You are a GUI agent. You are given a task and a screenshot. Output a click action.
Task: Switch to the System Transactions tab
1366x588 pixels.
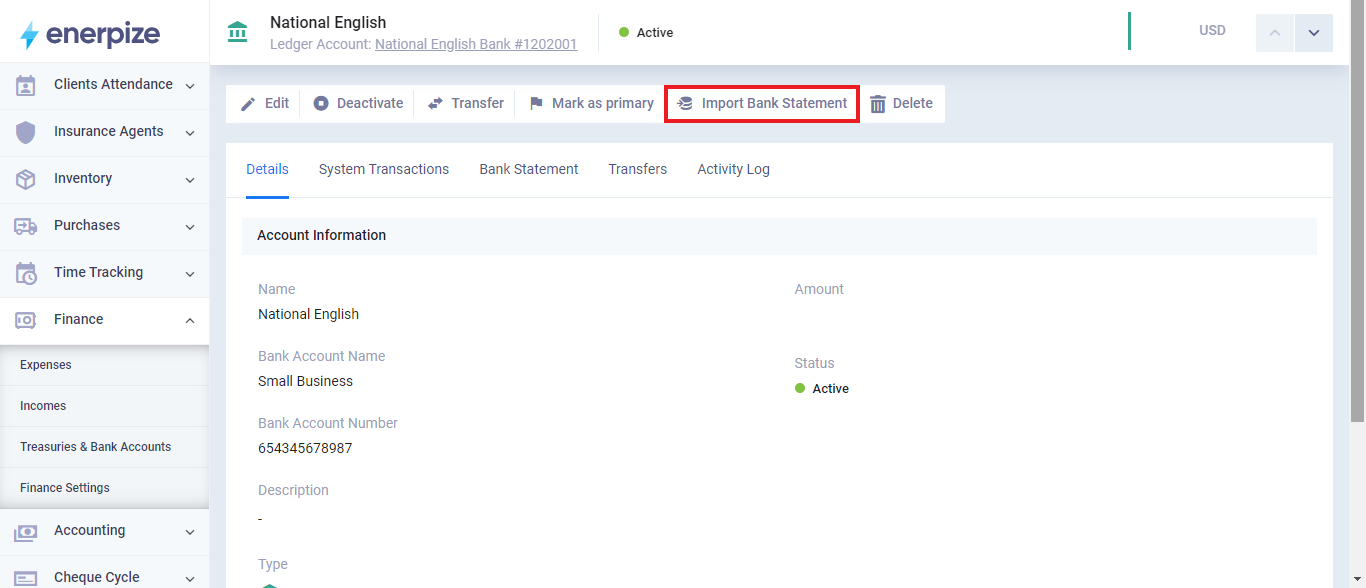tap(383, 169)
